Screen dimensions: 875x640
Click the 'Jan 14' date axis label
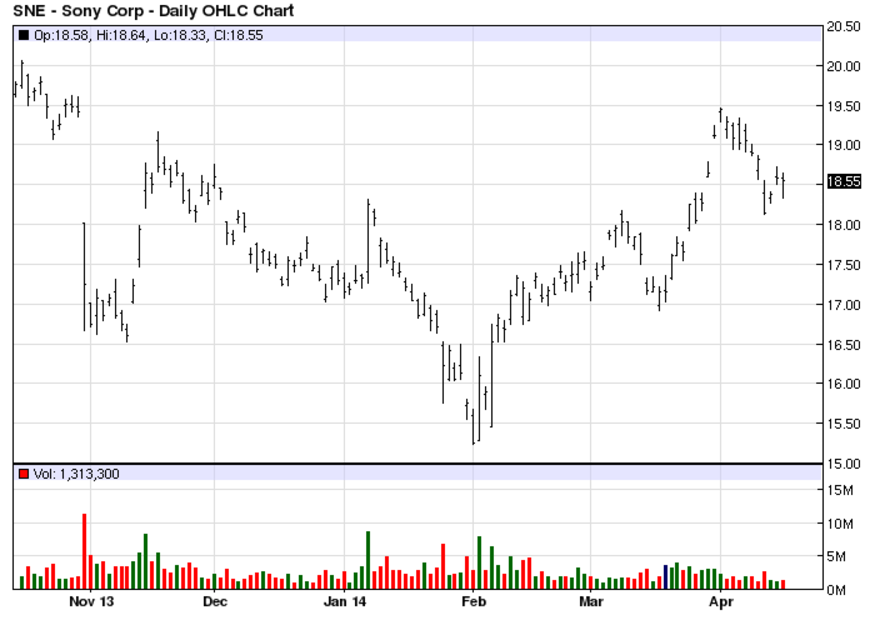[345, 601]
